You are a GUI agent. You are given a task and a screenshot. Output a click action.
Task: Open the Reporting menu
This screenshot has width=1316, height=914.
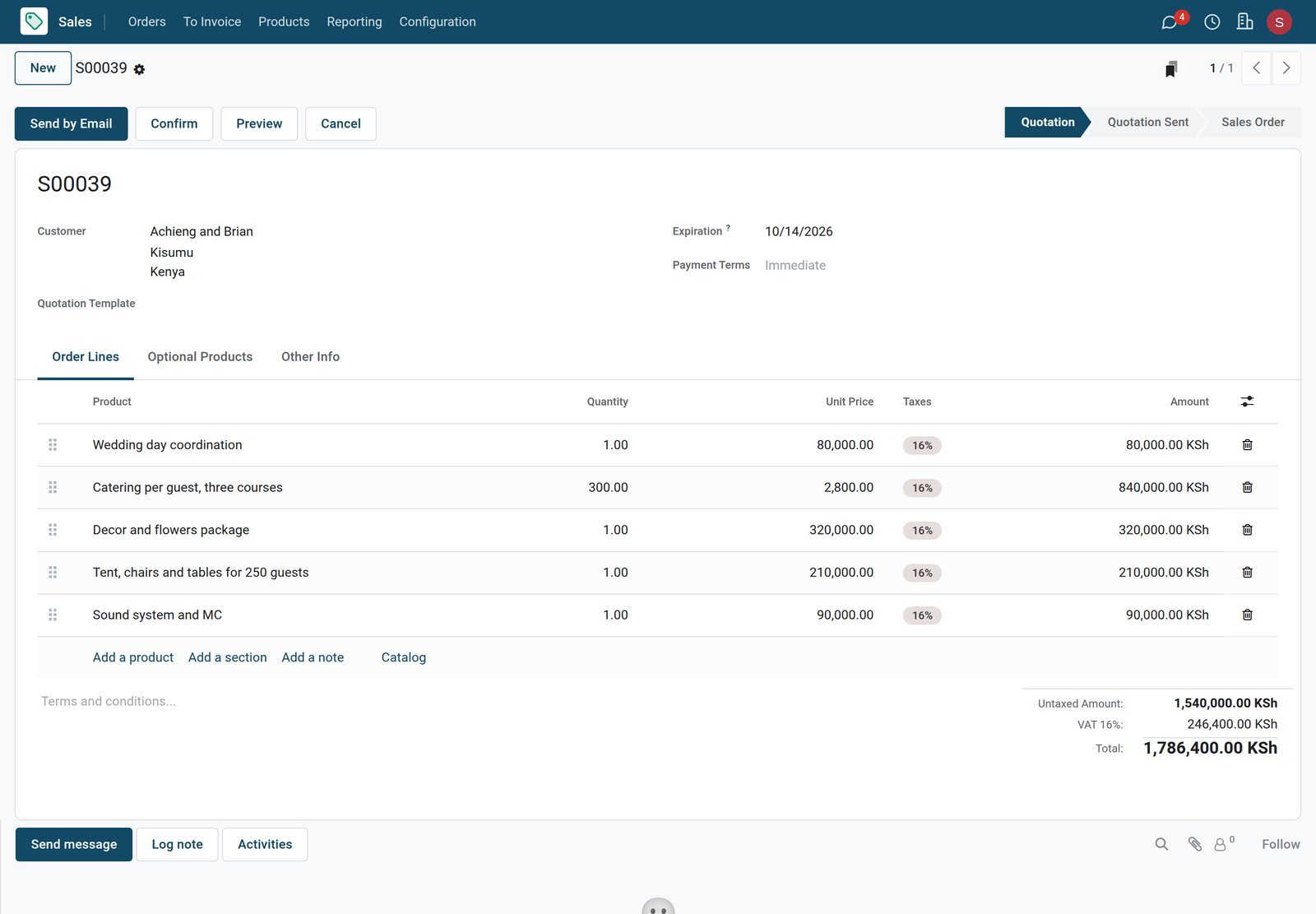[x=354, y=22]
